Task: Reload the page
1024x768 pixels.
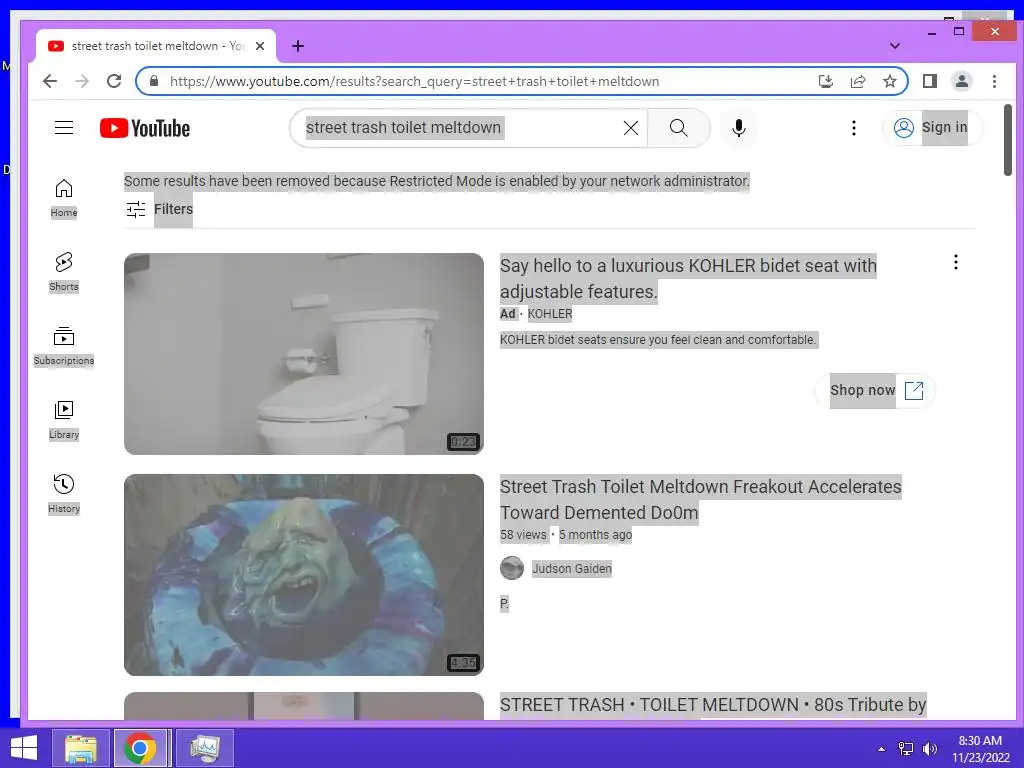Action: click(114, 81)
